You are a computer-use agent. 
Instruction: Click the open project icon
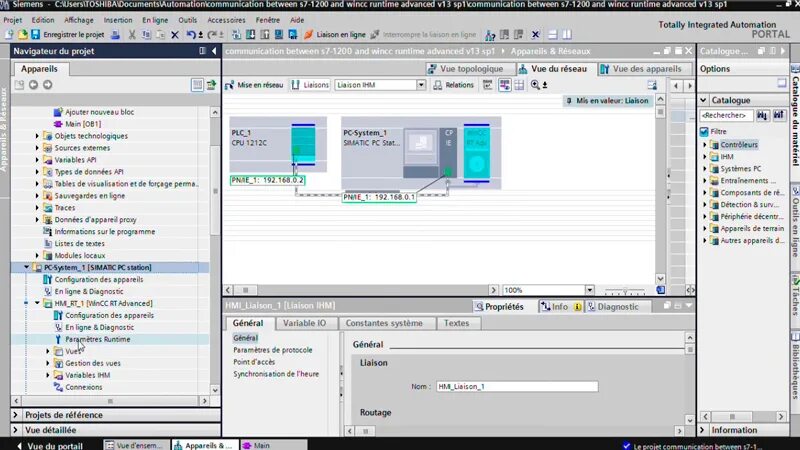point(22,35)
